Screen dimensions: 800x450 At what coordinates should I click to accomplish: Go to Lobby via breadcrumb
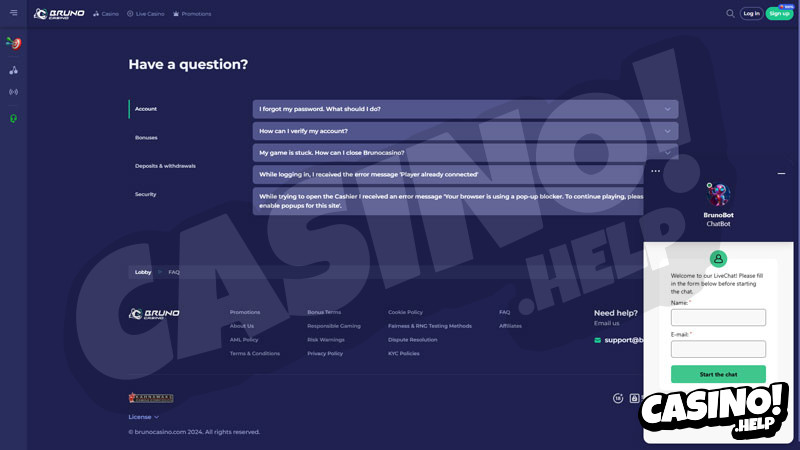(x=143, y=272)
